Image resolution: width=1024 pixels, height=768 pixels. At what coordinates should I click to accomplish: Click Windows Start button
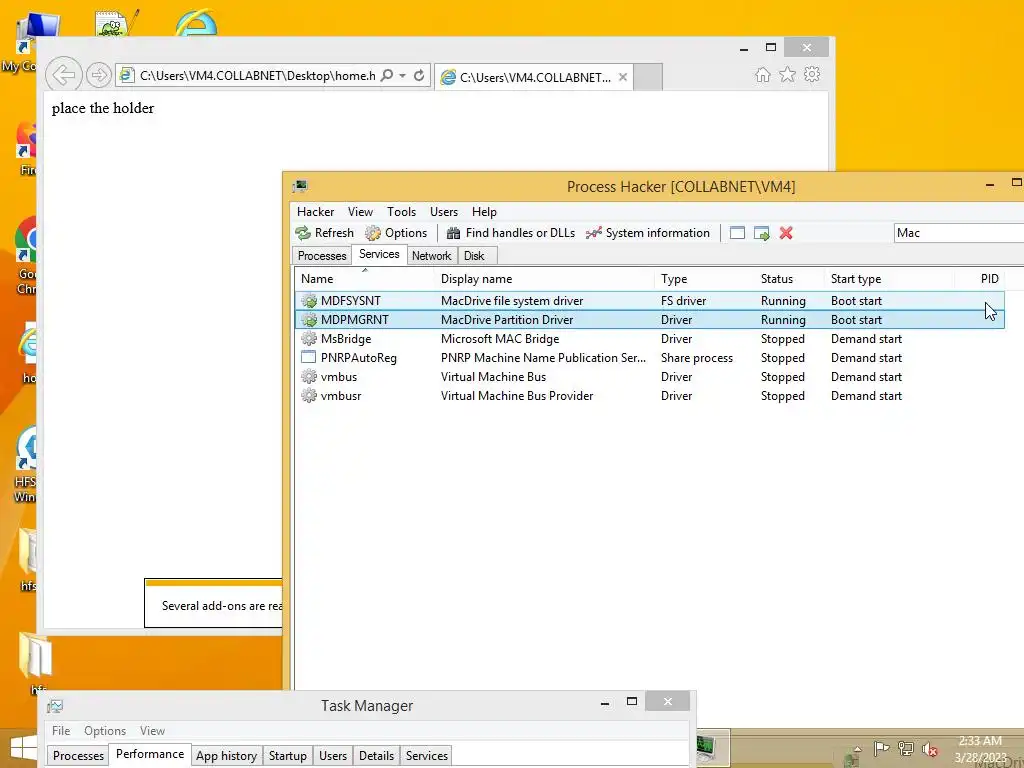[x=23, y=748]
